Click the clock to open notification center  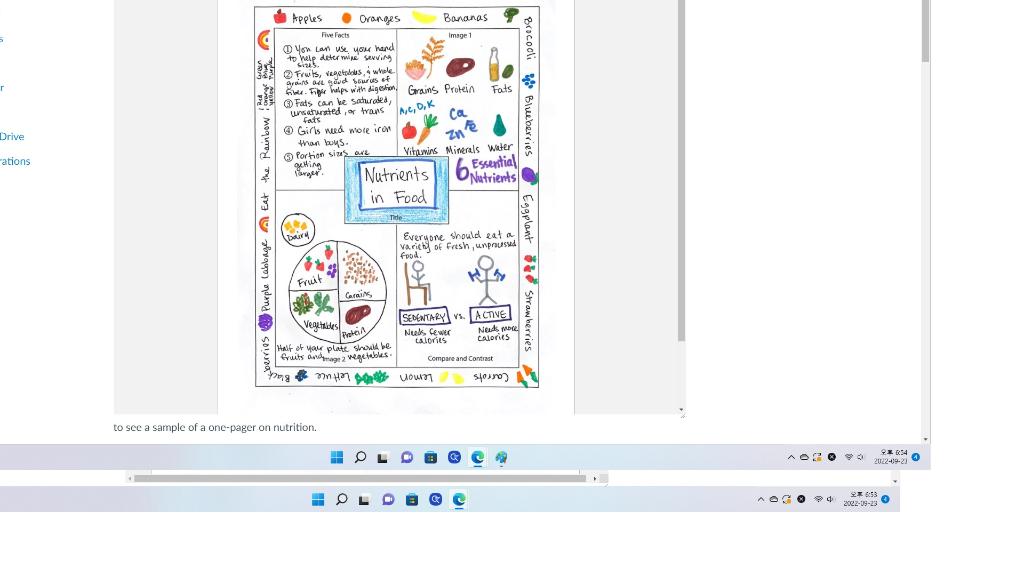pos(892,457)
